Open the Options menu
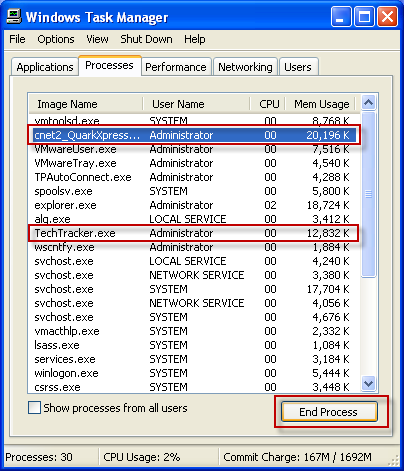The width and height of the screenshot is (404, 471). coord(56,39)
